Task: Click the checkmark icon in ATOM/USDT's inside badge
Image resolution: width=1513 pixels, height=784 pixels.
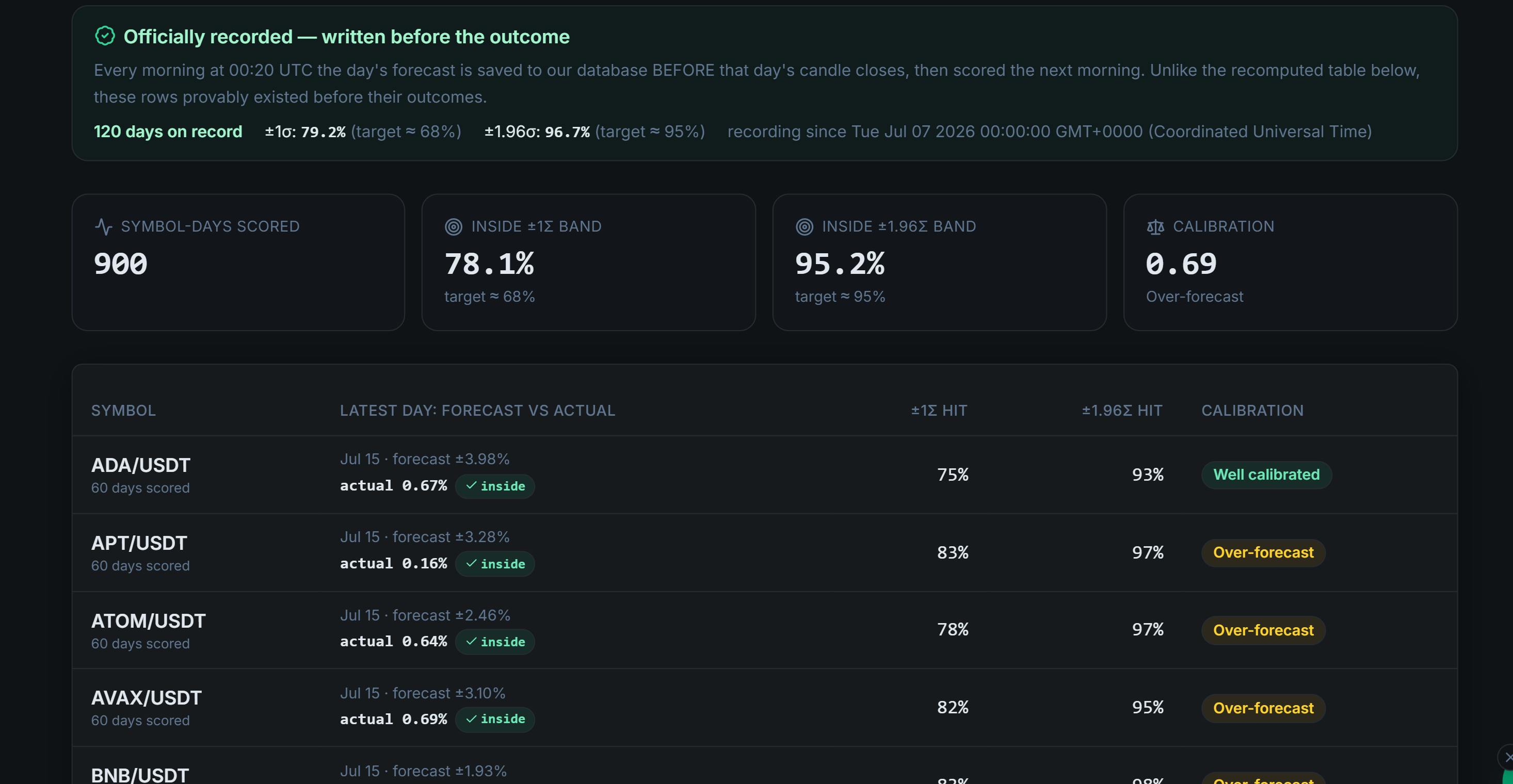Action: tap(471, 642)
